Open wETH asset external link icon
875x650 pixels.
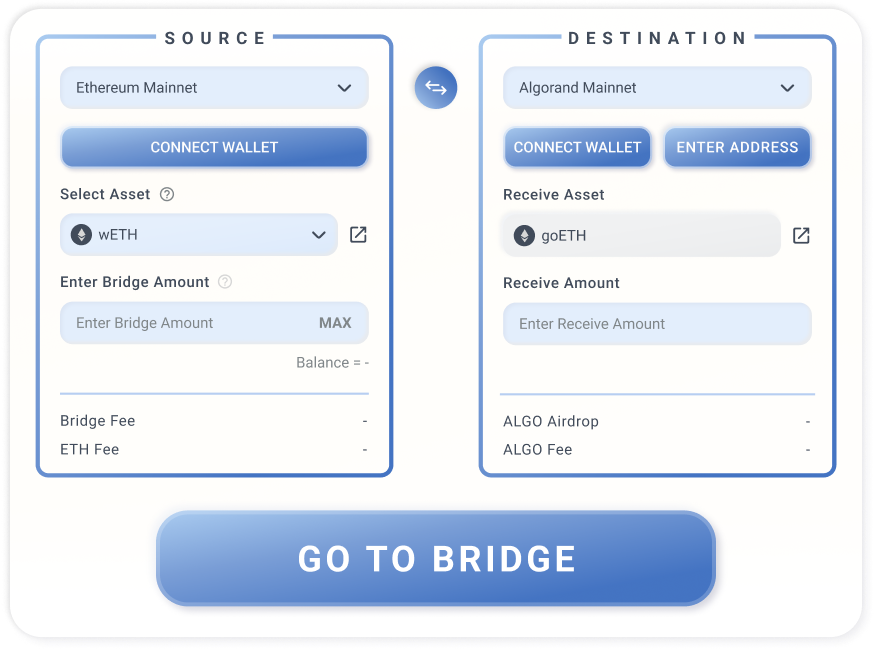pyautogui.click(x=358, y=235)
